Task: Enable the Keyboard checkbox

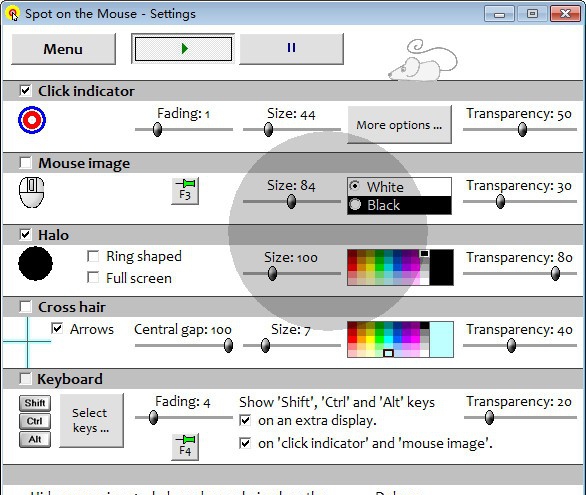Action: click(25, 379)
